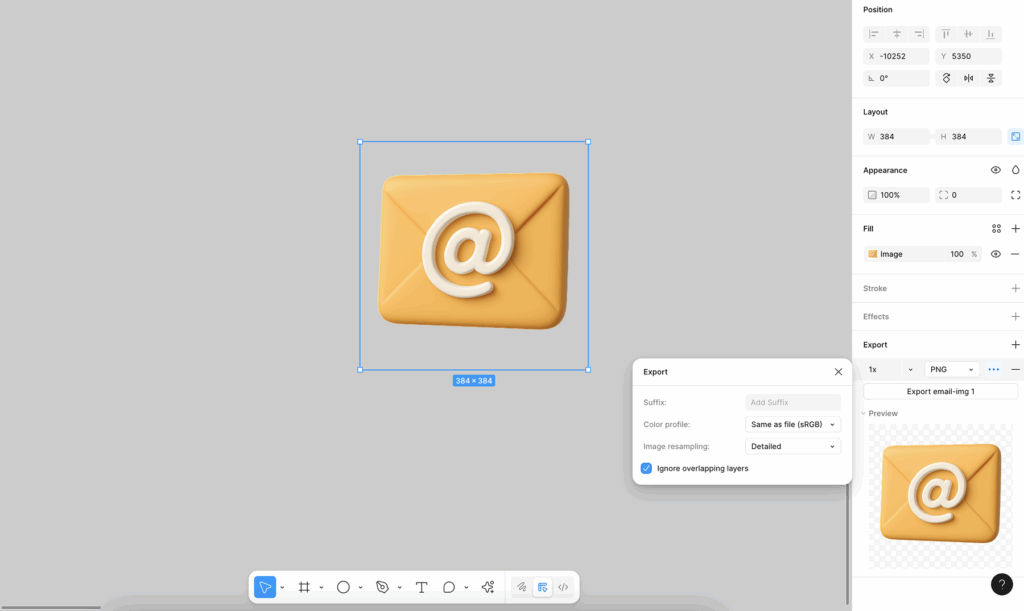Image resolution: width=1024 pixels, height=611 pixels.
Task: Open Color profile dropdown
Action: 793,424
